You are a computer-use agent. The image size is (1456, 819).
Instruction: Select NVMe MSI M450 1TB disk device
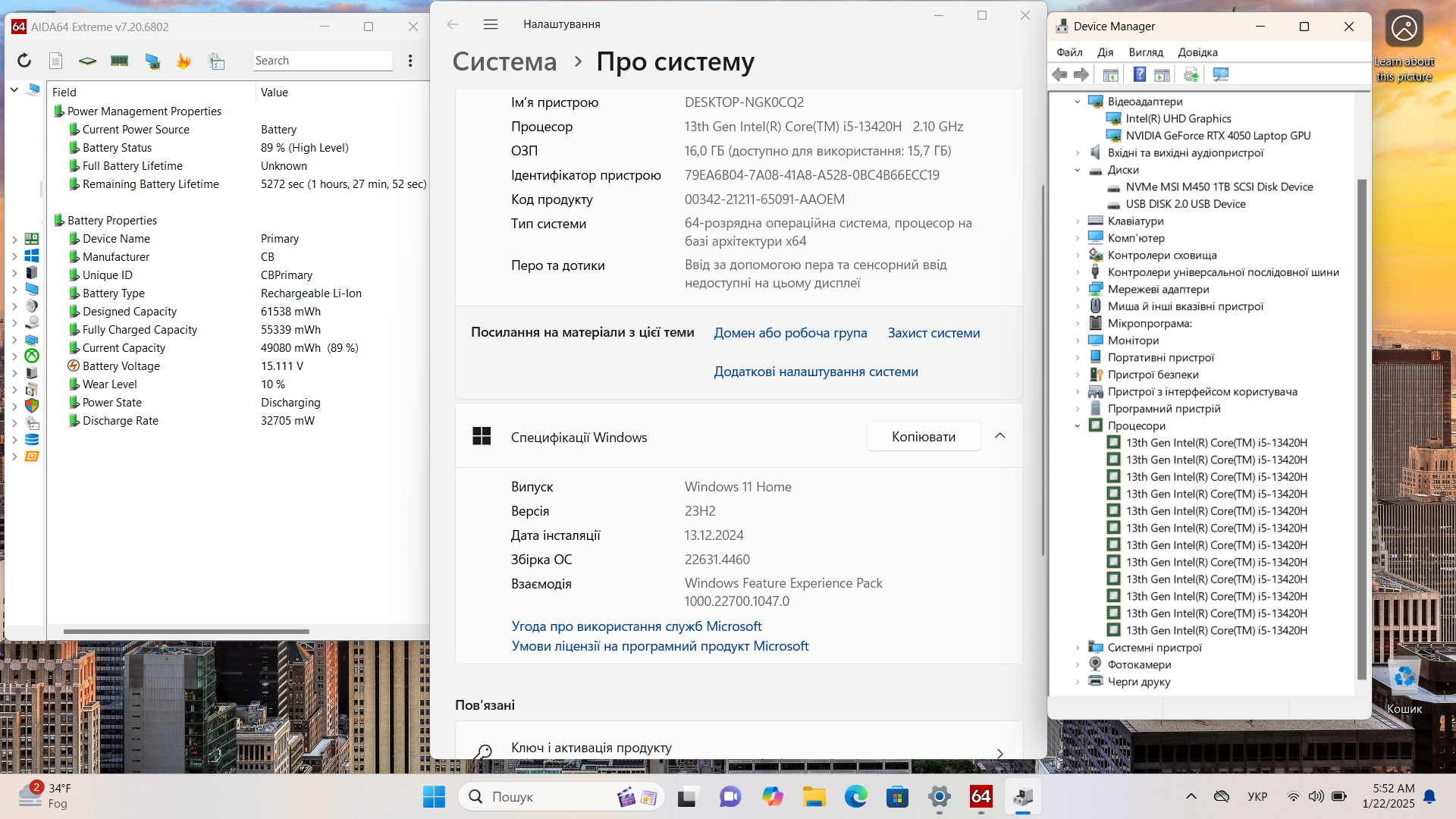coord(1219,187)
